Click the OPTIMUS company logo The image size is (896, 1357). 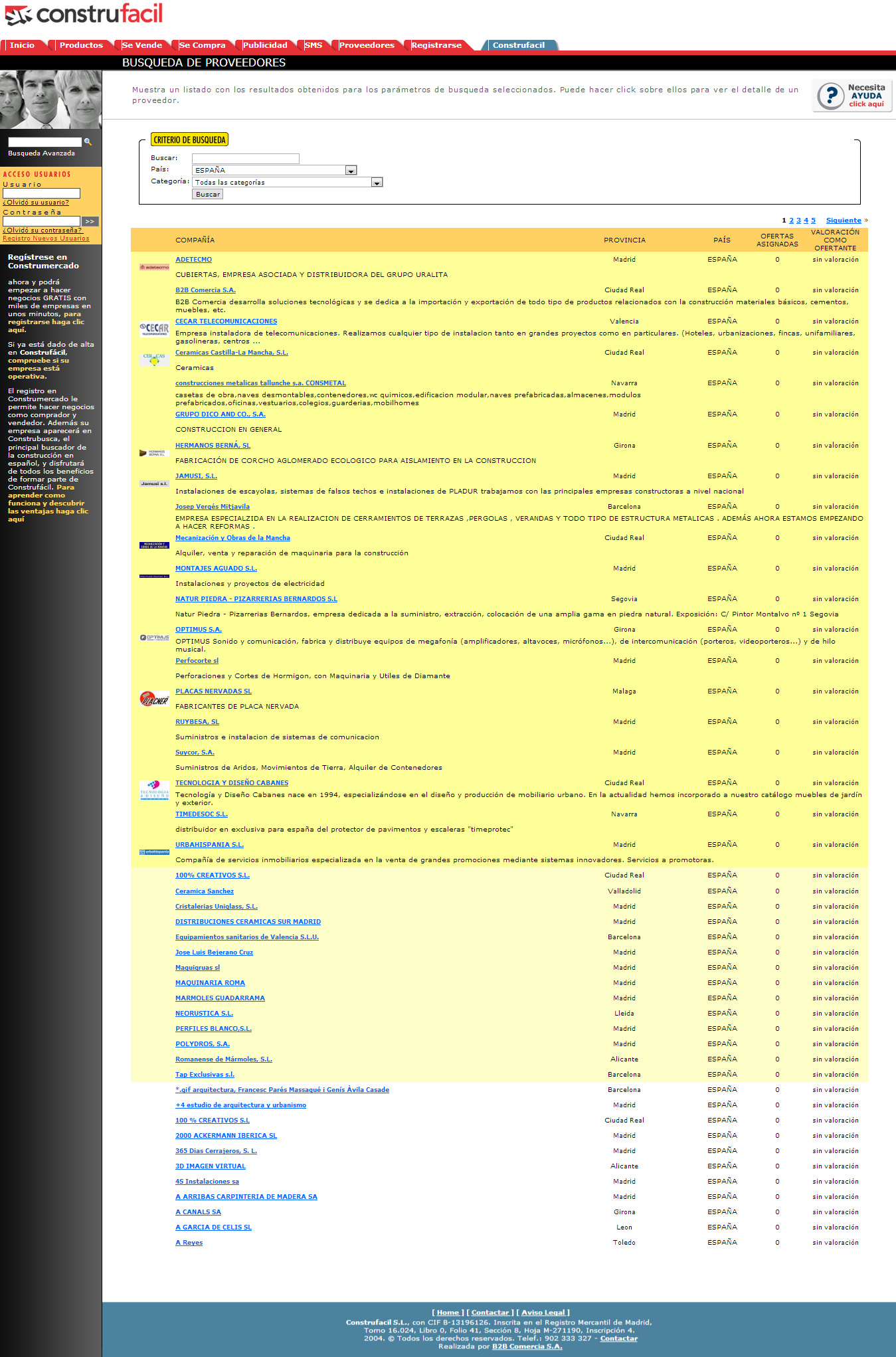[x=154, y=638]
